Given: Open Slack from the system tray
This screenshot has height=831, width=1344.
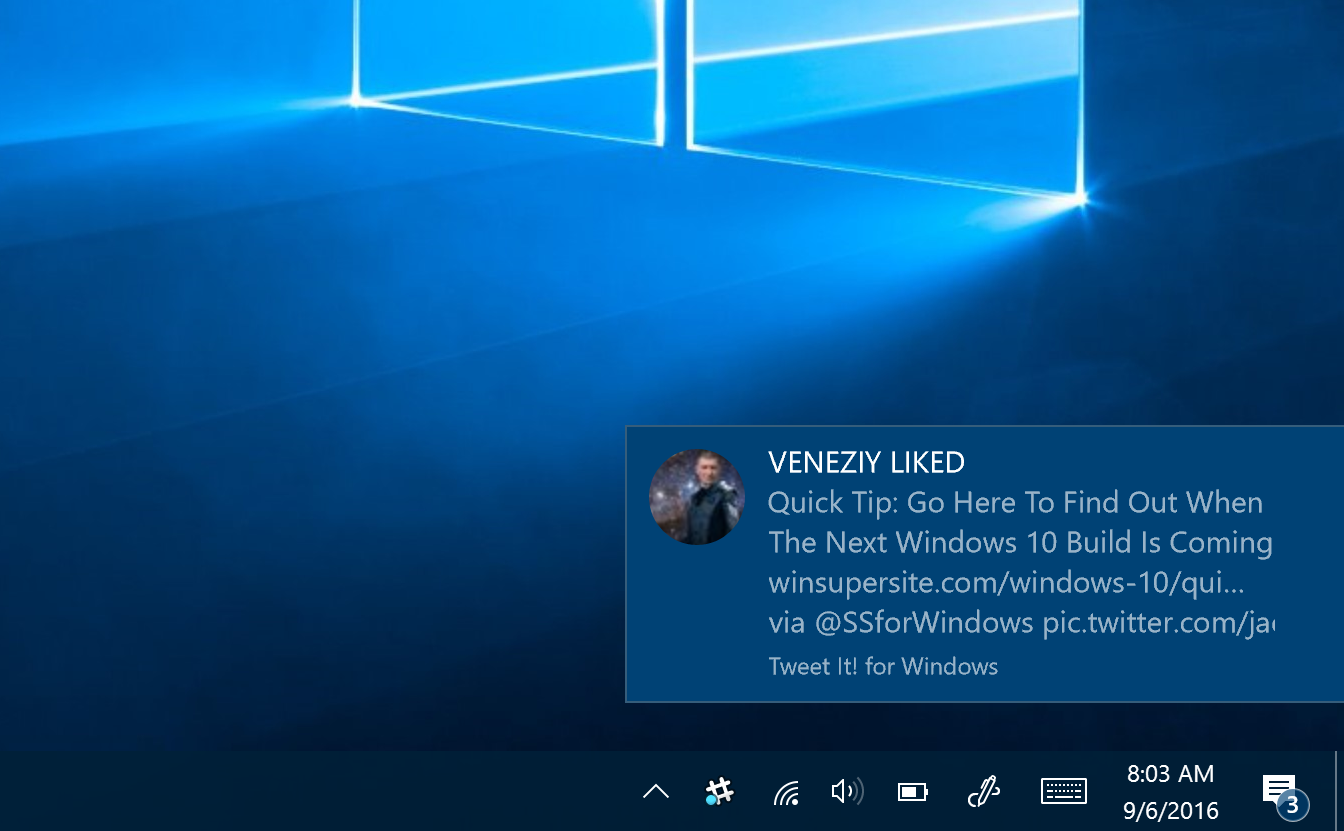Looking at the screenshot, I should [x=718, y=792].
